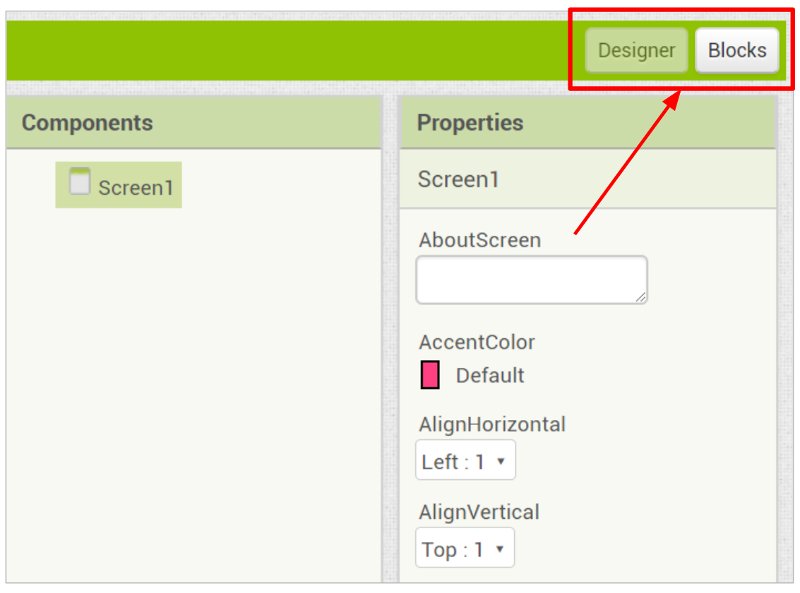Open the AlignVertical Top : 1 dropdown

coord(465,548)
